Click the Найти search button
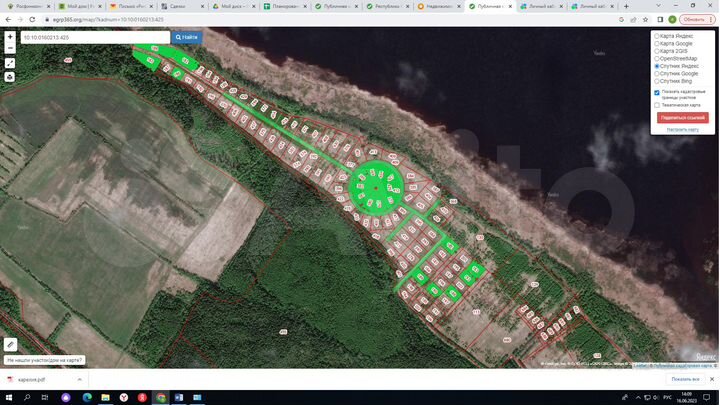The height and width of the screenshot is (405, 720). point(186,37)
